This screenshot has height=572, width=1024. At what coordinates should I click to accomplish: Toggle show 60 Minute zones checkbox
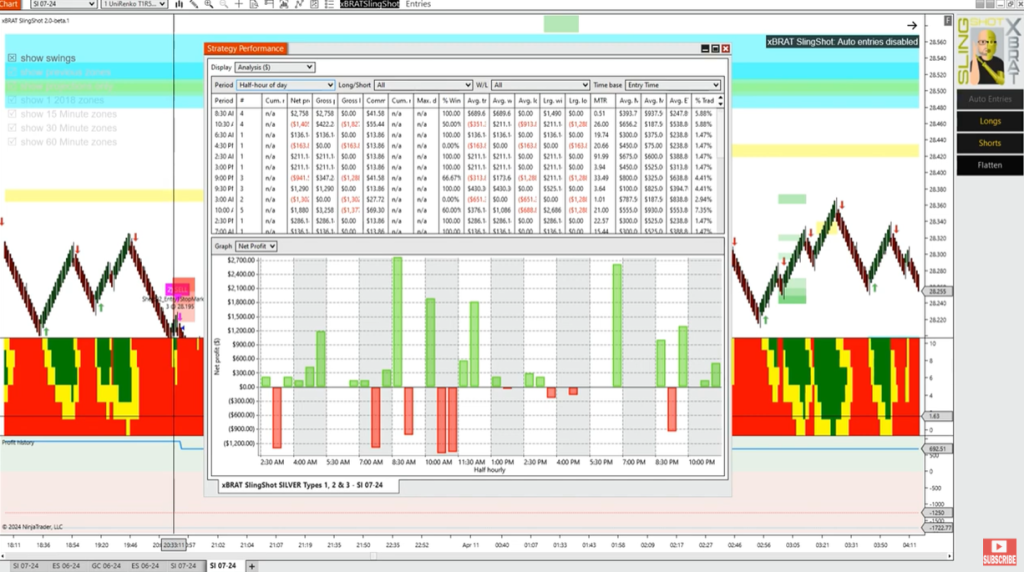(12, 142)
